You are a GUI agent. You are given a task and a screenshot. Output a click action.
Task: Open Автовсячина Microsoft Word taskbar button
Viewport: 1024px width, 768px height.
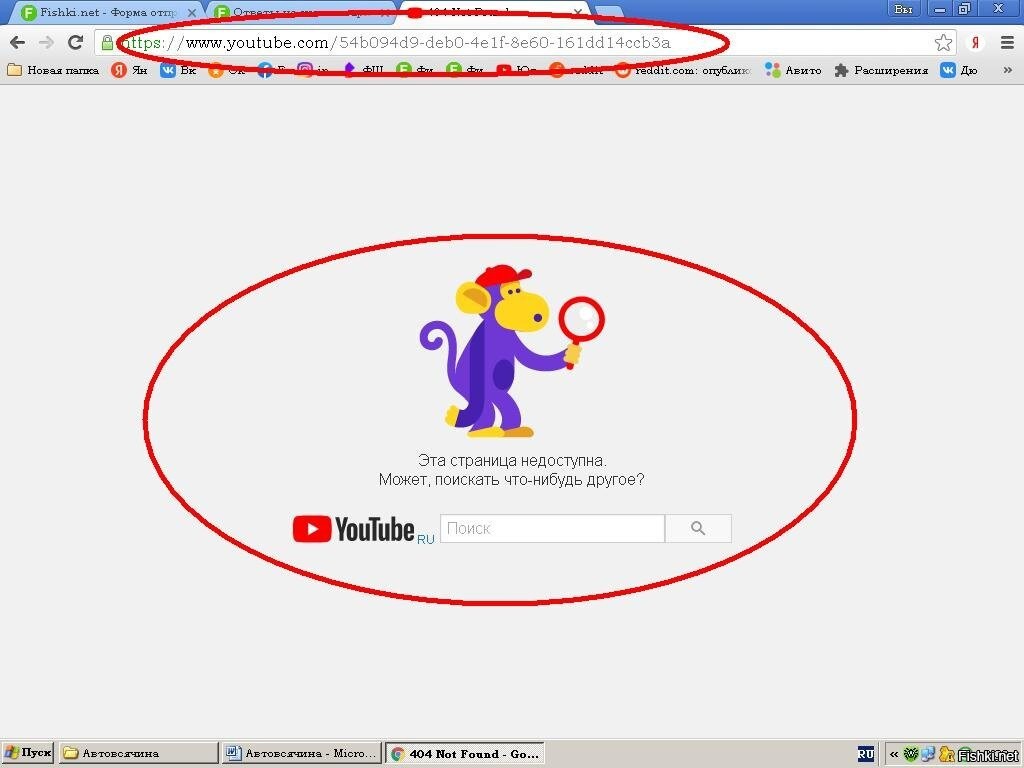point(302,753)
